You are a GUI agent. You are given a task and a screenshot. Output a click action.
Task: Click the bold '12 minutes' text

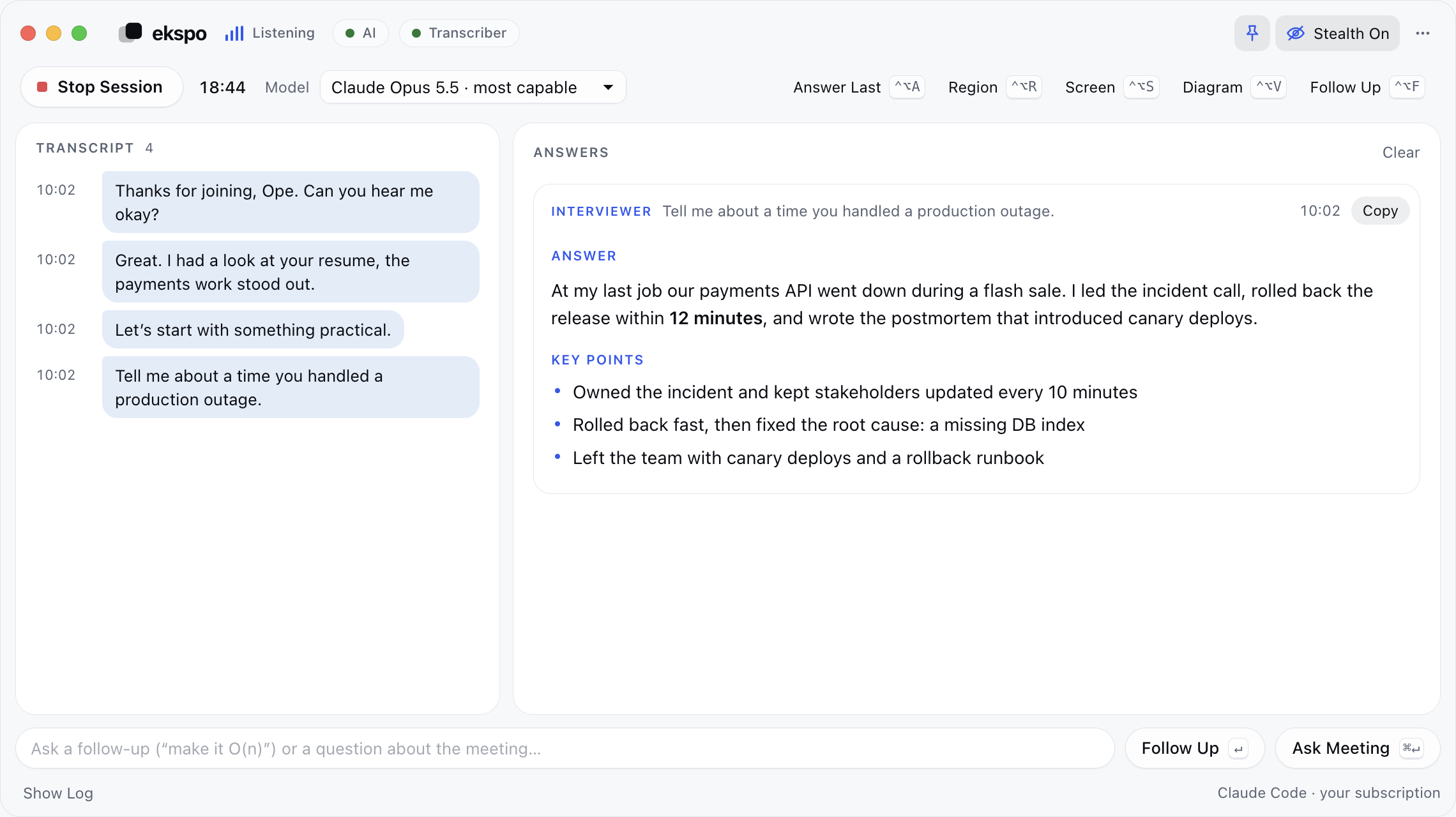716,318
